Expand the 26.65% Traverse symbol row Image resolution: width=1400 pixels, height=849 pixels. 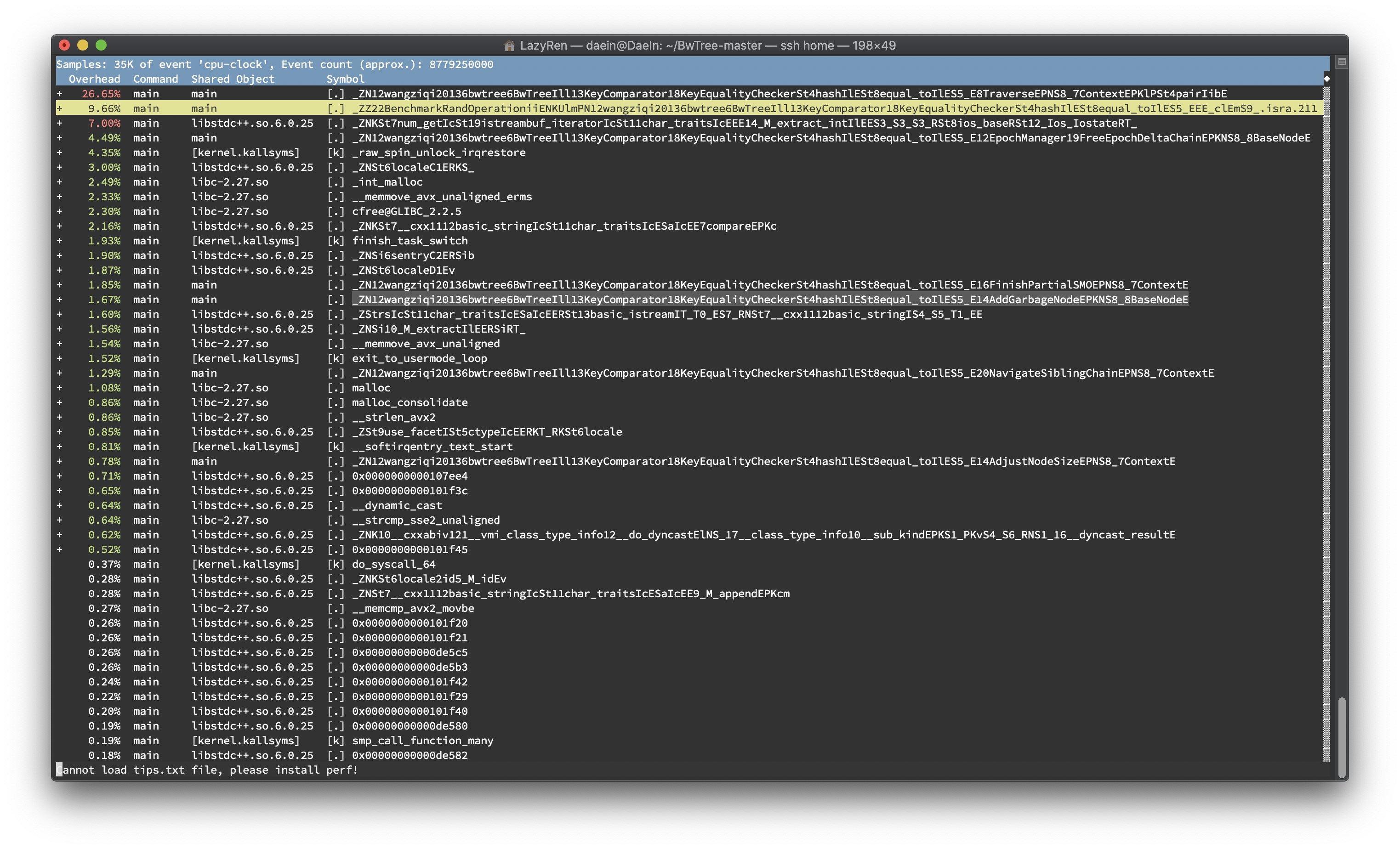[x=59, y=94]
